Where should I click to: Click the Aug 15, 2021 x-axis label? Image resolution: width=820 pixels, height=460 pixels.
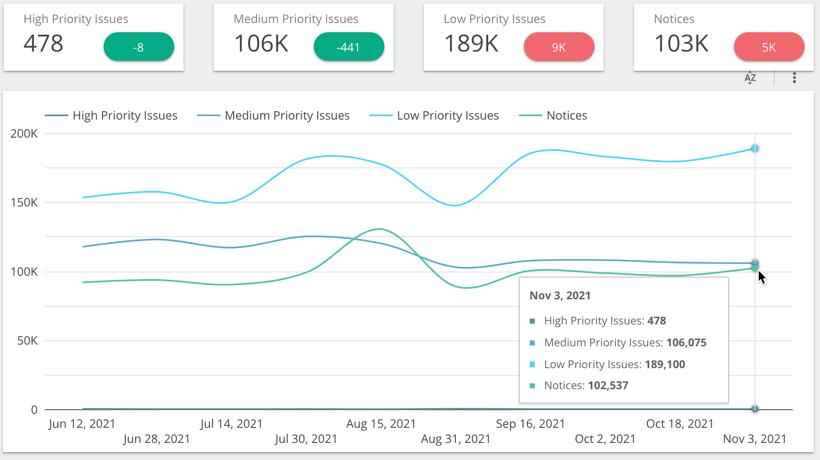(380, 424)
